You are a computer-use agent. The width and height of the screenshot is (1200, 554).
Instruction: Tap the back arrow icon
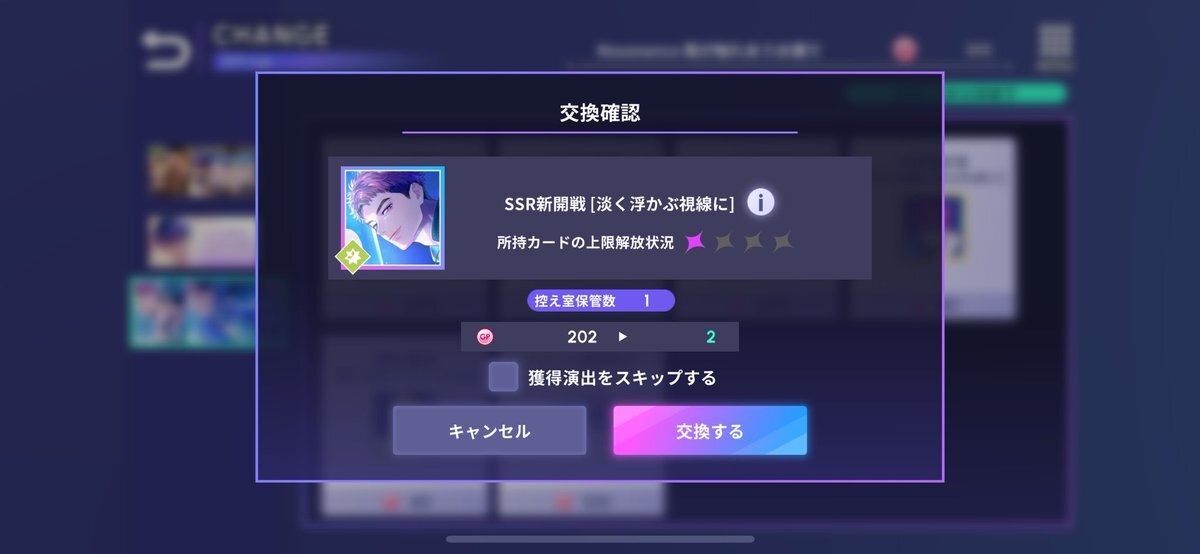tap(166, 51)
